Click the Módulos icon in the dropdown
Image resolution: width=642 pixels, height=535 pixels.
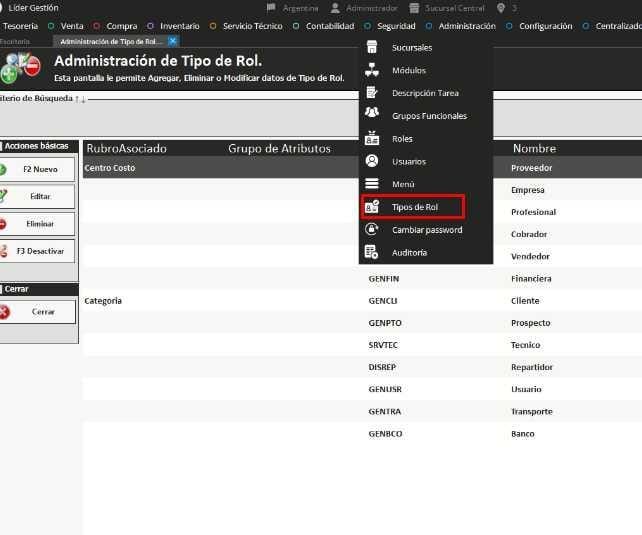pyautogui.click(x=372, y=71)
